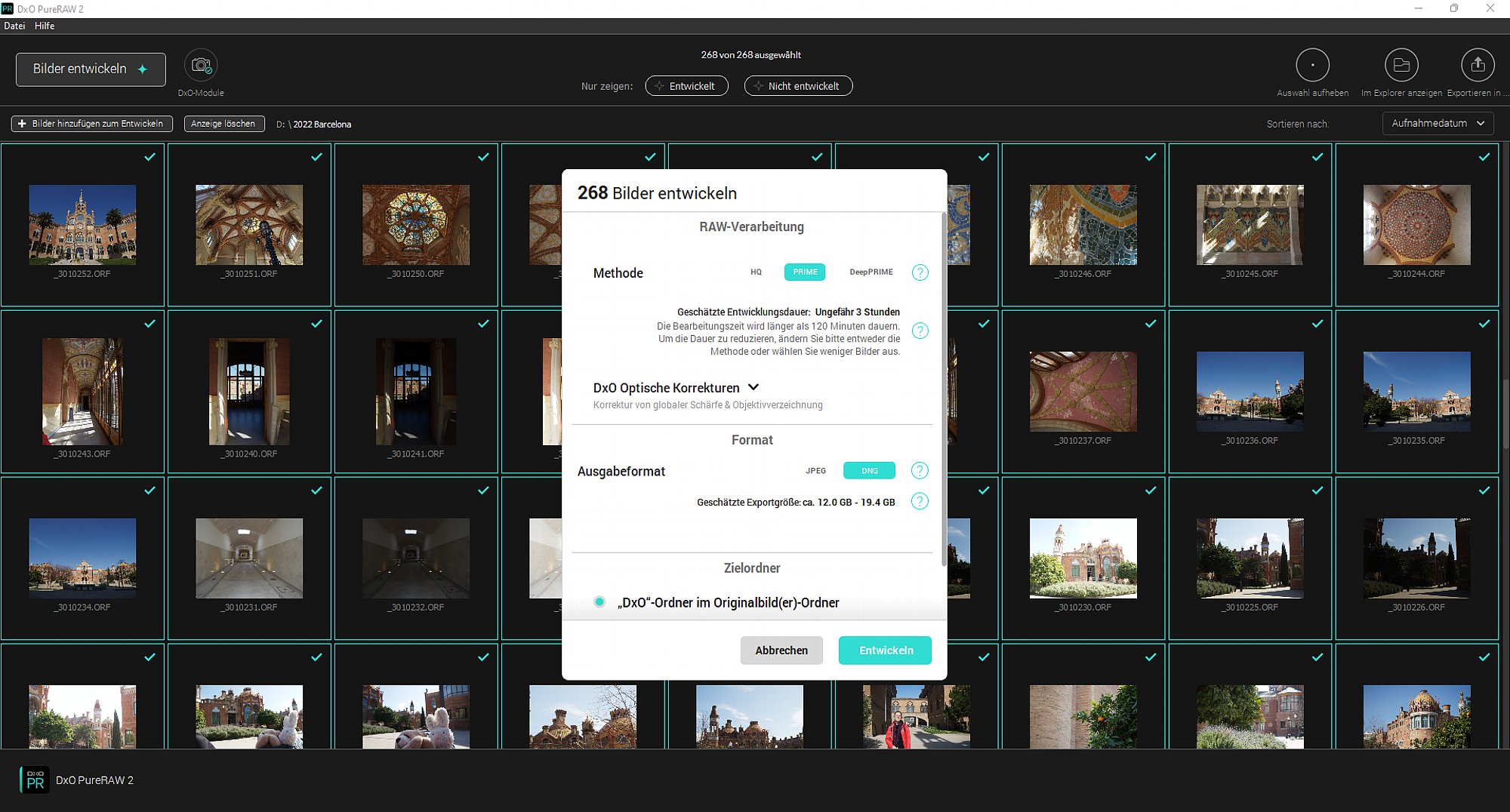This screenshot has height=812, width=1510.
Task: Click help icon beside Entwicklungsdauer estimate
Action: (920, 331)
